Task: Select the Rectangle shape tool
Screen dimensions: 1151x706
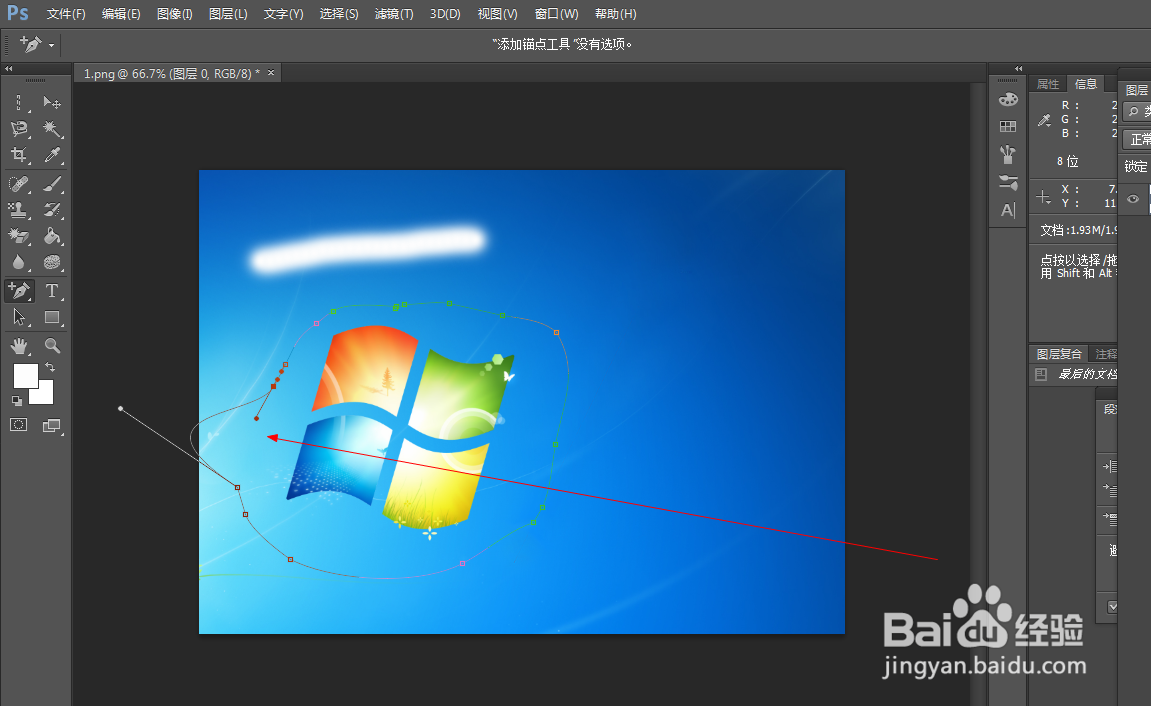Action: click(x=51, y=317)
